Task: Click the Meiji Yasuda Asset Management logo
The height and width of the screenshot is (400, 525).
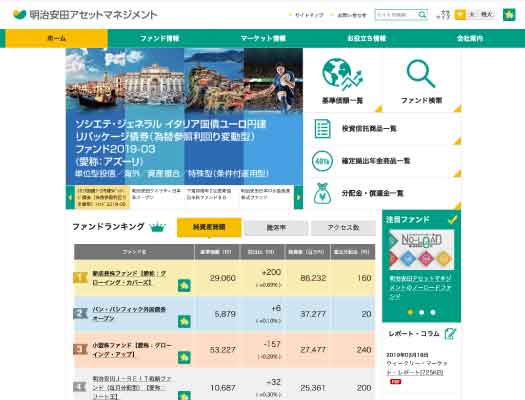Action: coord(84,15)
